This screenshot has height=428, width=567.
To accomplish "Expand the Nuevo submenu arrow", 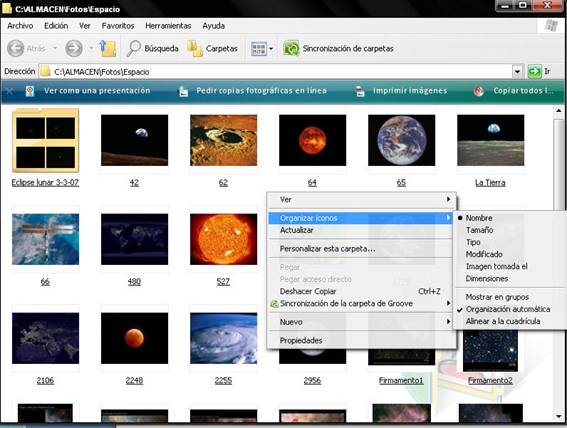I will [x=448, y=321].
